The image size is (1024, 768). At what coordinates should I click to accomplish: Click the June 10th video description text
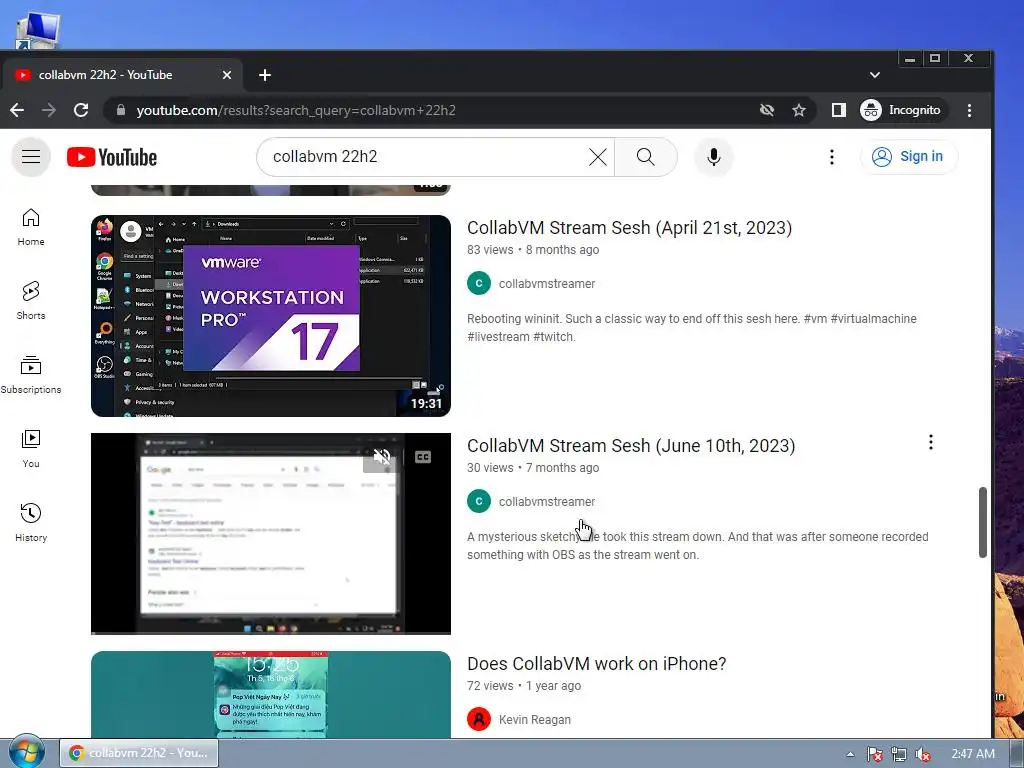697,546
